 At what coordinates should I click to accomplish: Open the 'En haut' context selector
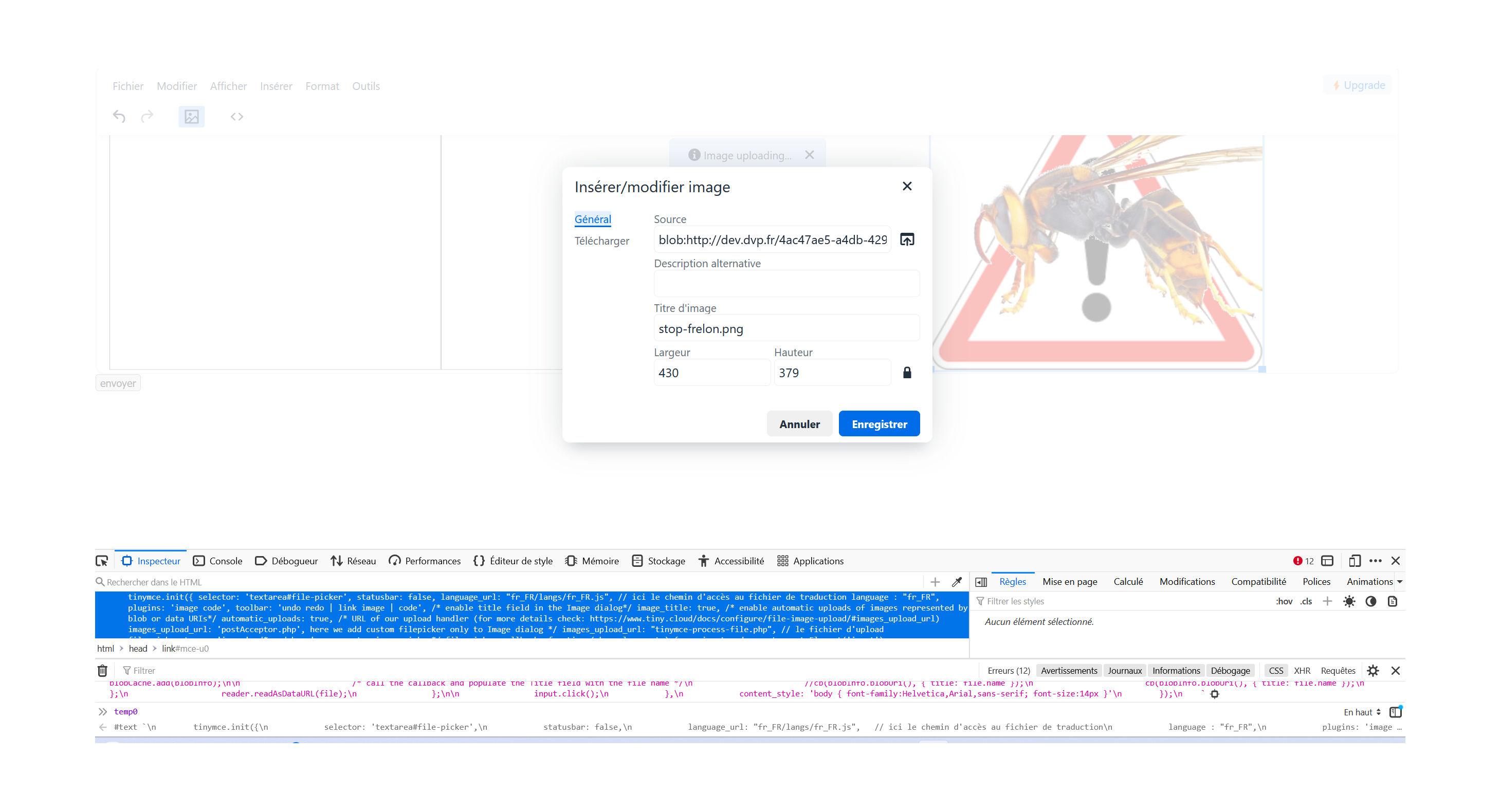tap(1362, 712)
